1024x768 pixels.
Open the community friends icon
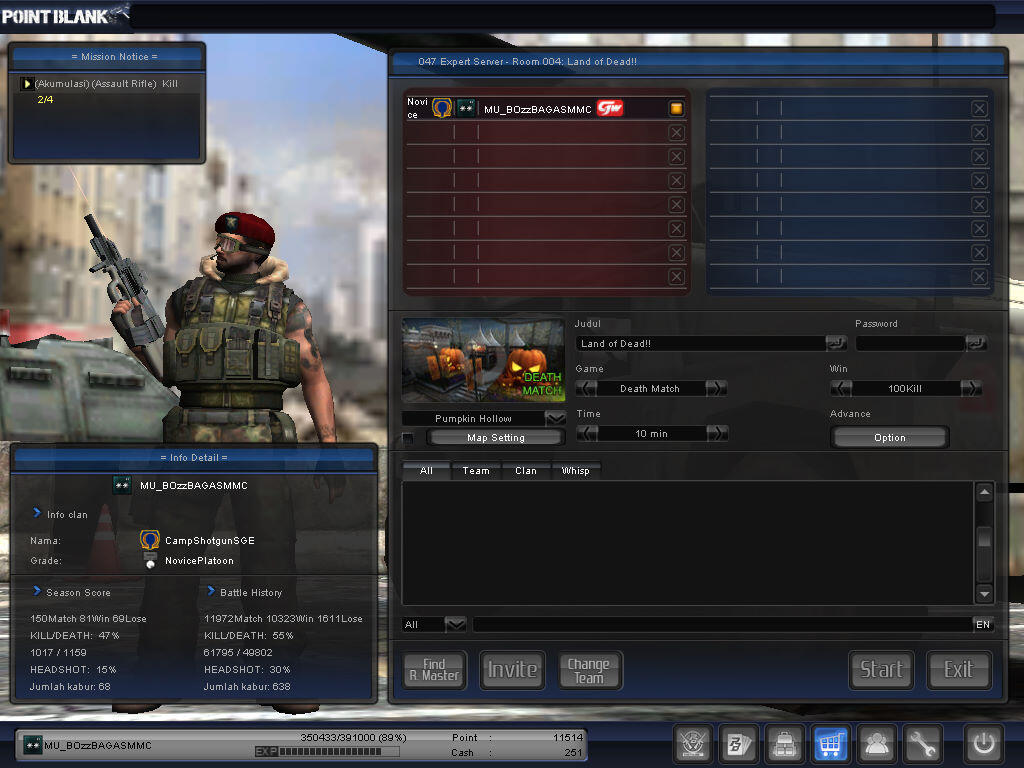click(876, 743)
